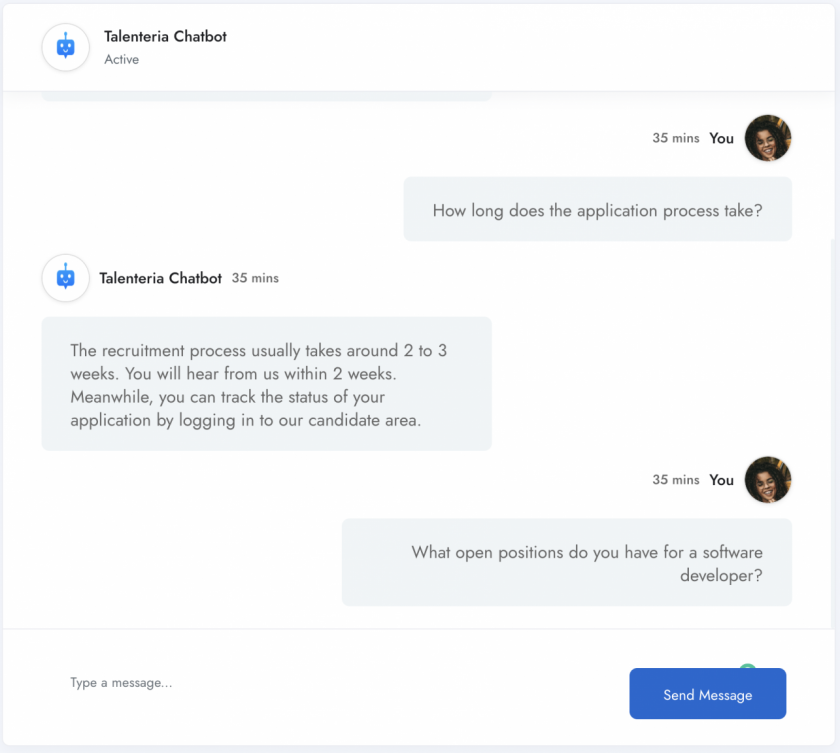Viewport: 840px width, 753px height.
Task: Open the user avatar above the application process question
Action: (768, 138)
